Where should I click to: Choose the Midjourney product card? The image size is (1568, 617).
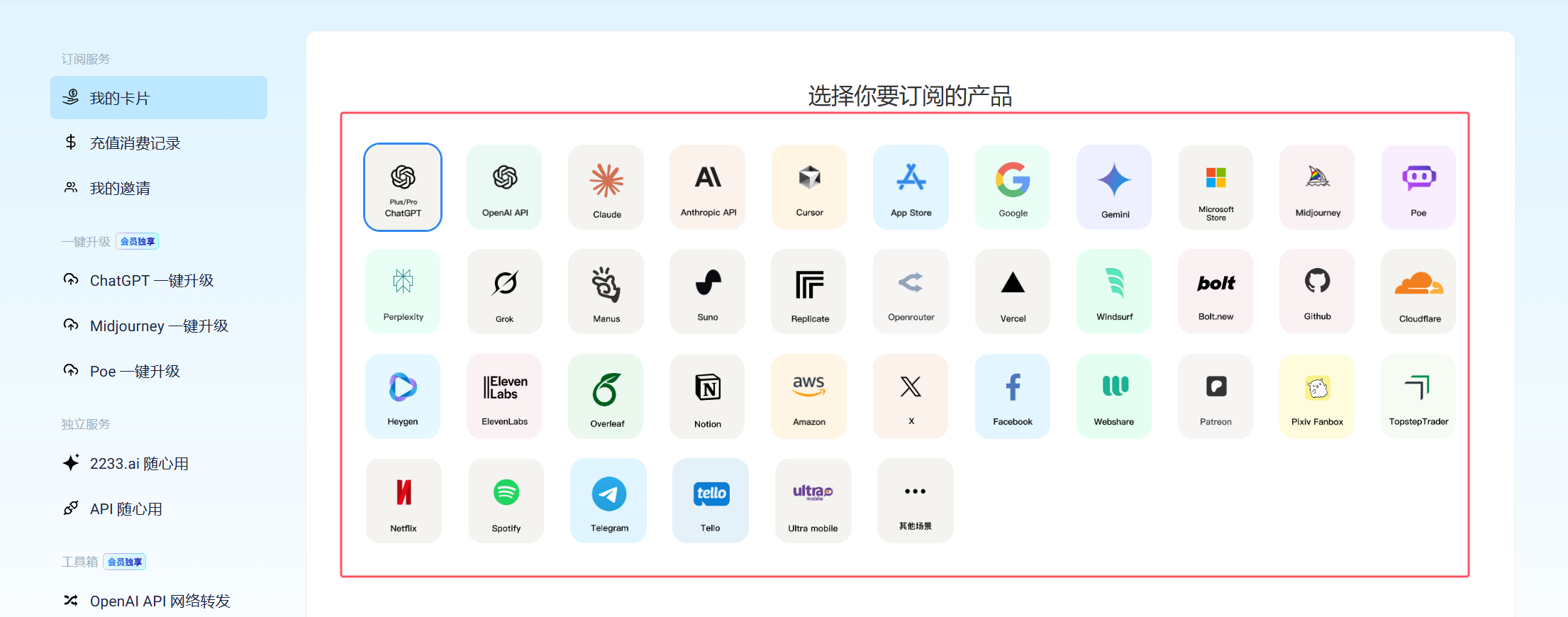pyautogui.click(x=1318, y=187)
